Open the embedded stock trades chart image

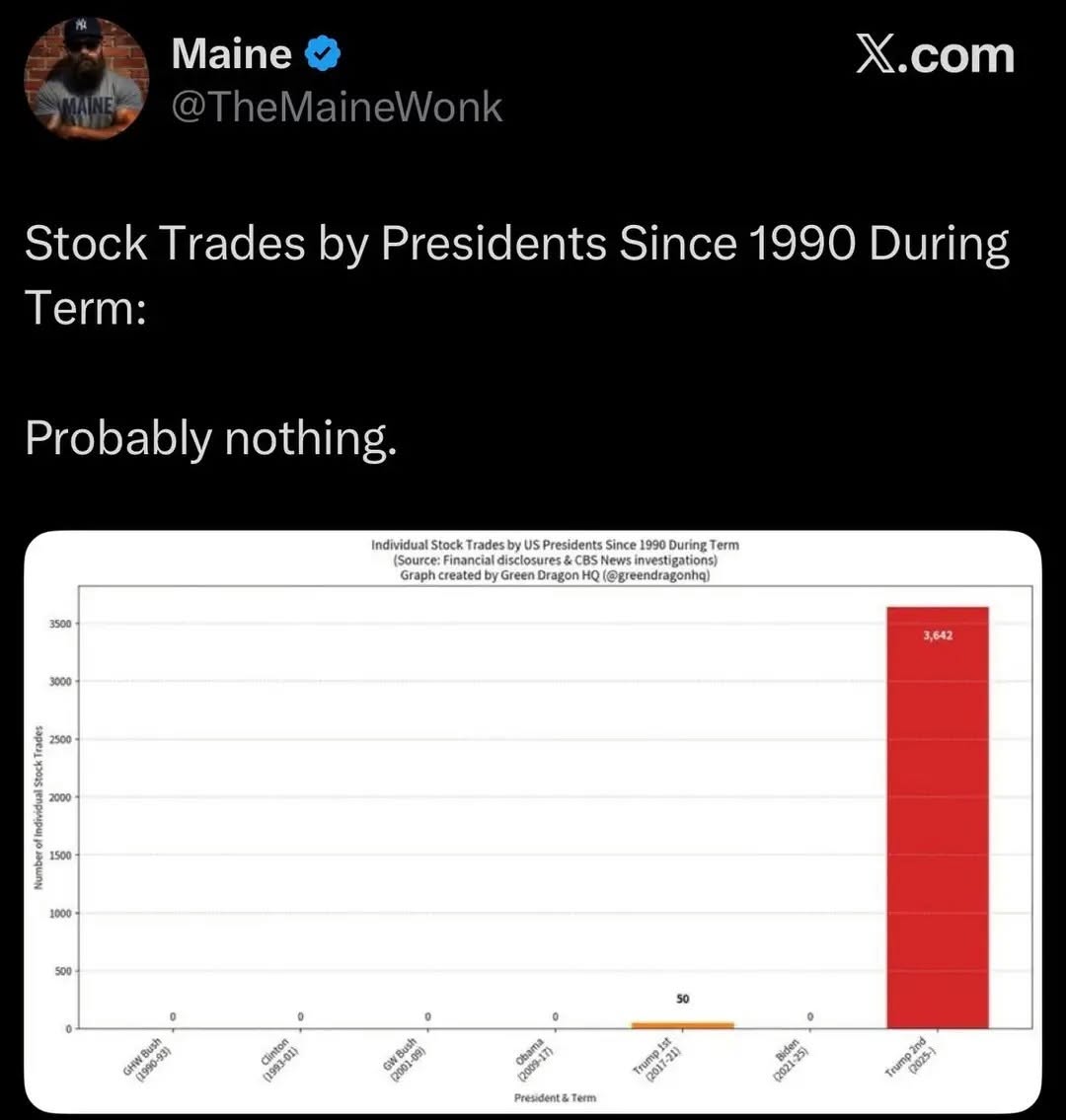(x=533, y=821)
